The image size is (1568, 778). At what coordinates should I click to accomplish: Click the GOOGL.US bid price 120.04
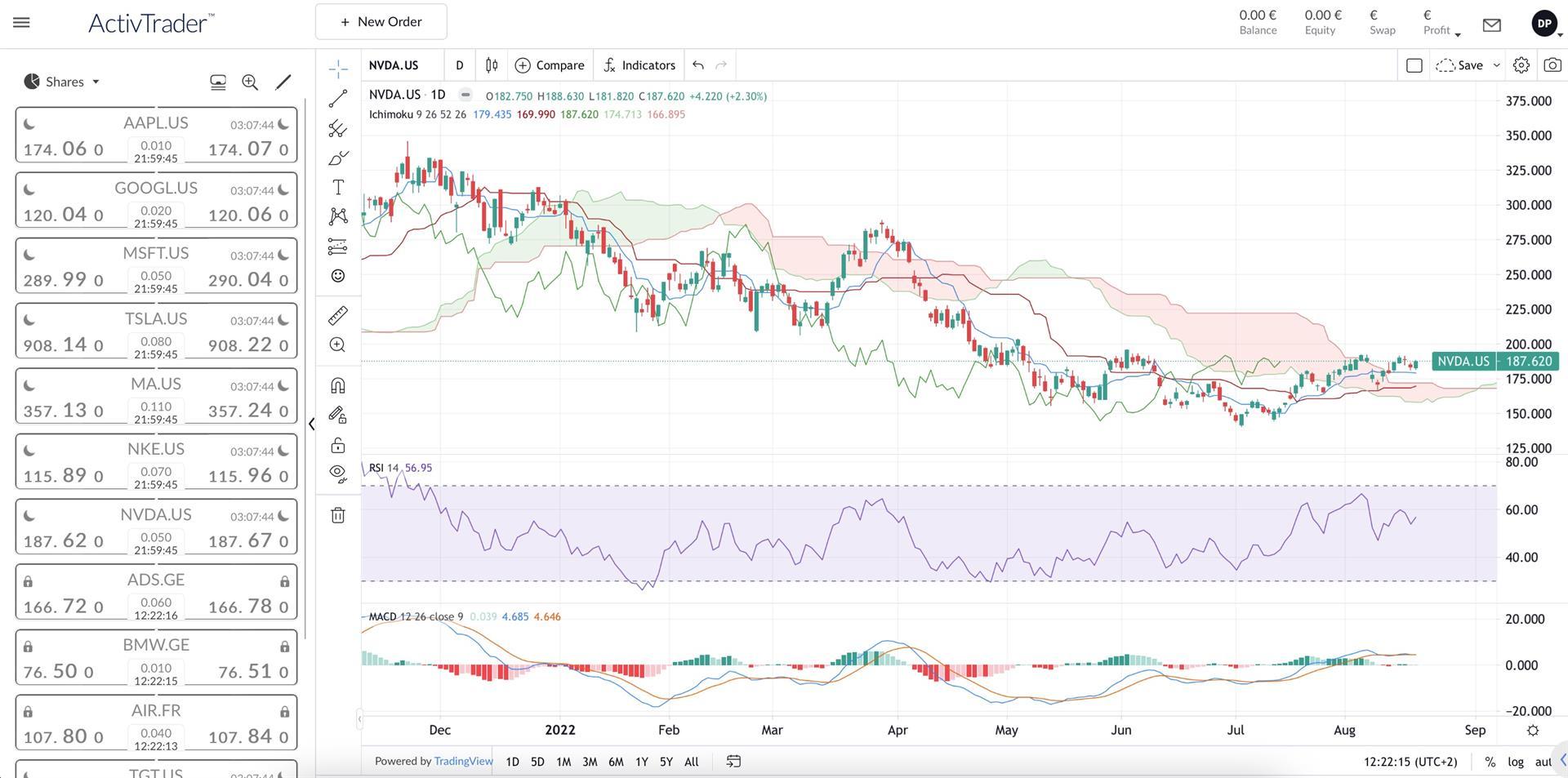pos(63,215)
